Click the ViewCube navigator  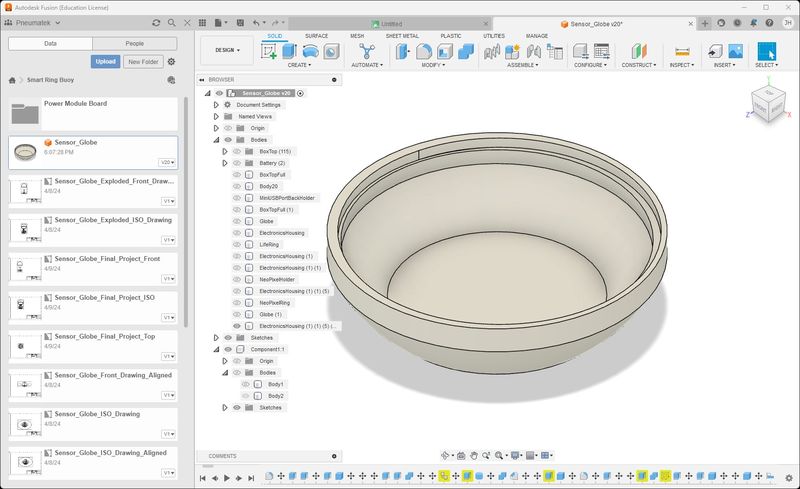(x=768, y=105)
